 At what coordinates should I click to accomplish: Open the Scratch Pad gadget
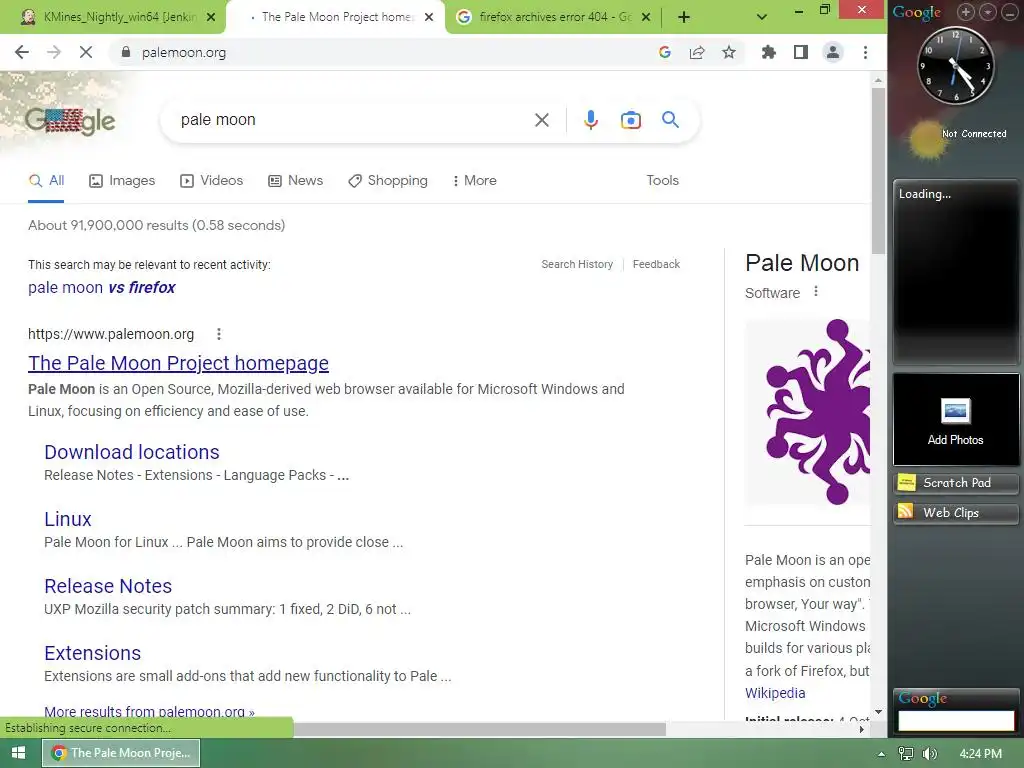click(955, 483)
